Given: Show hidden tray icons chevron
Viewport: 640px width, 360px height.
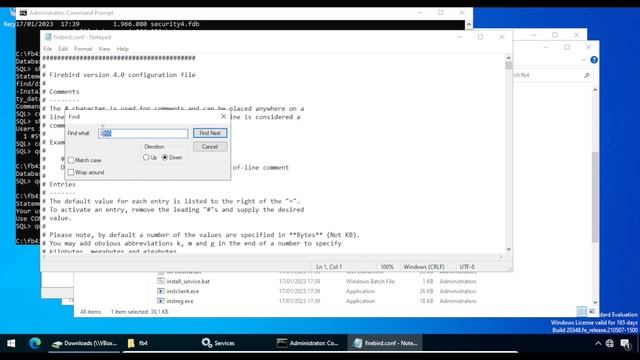Looking at the screenshot, I should pyautogui.click(x=598, y=343).
